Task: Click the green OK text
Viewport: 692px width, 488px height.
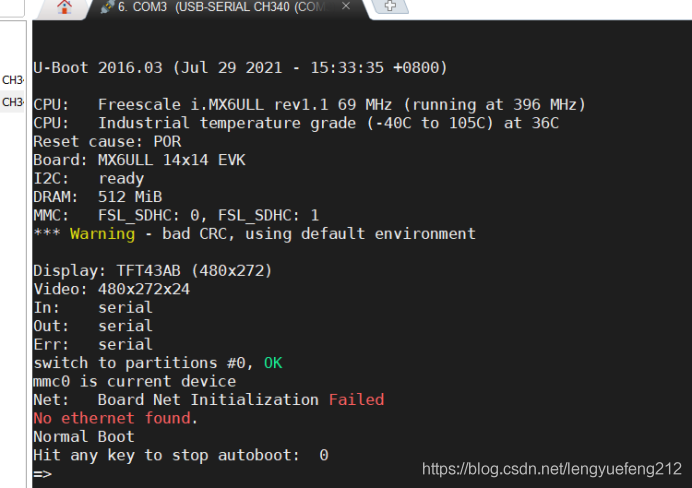Action: coord(273,363)
